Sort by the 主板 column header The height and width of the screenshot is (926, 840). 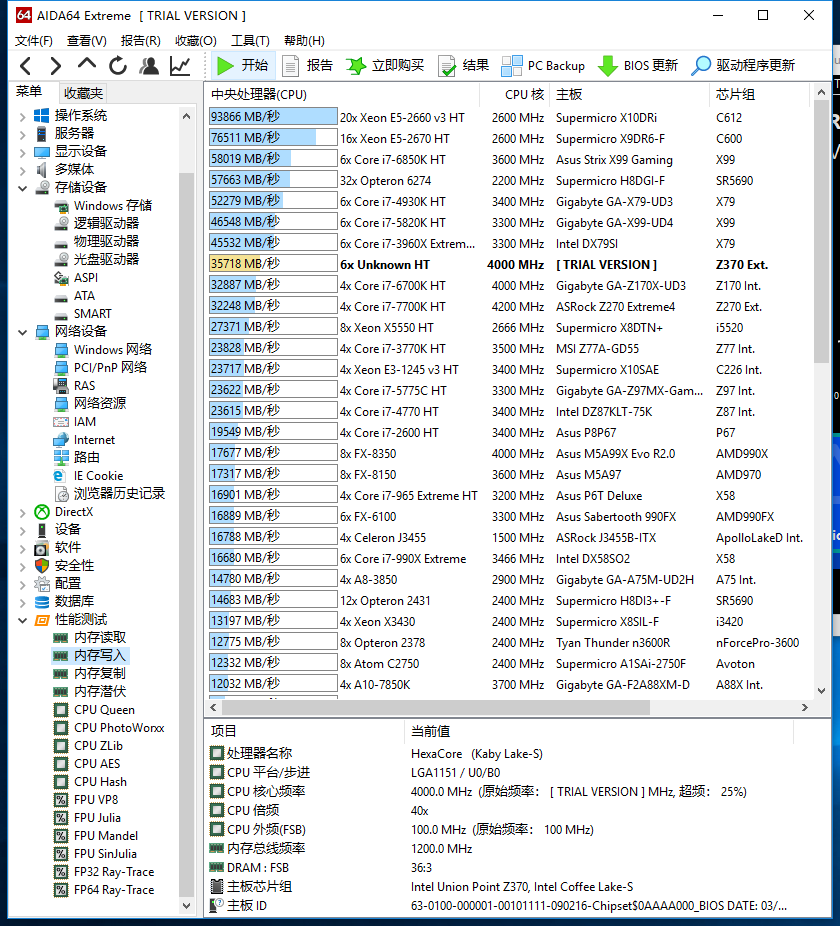[x=629, y=94]
